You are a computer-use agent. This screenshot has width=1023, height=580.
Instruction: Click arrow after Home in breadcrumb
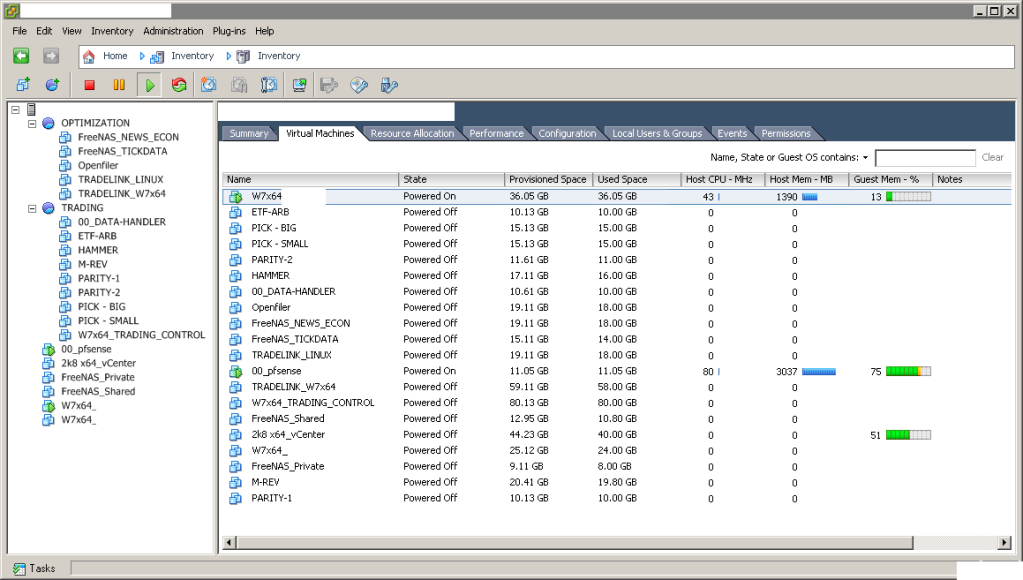tap(142, 56)
